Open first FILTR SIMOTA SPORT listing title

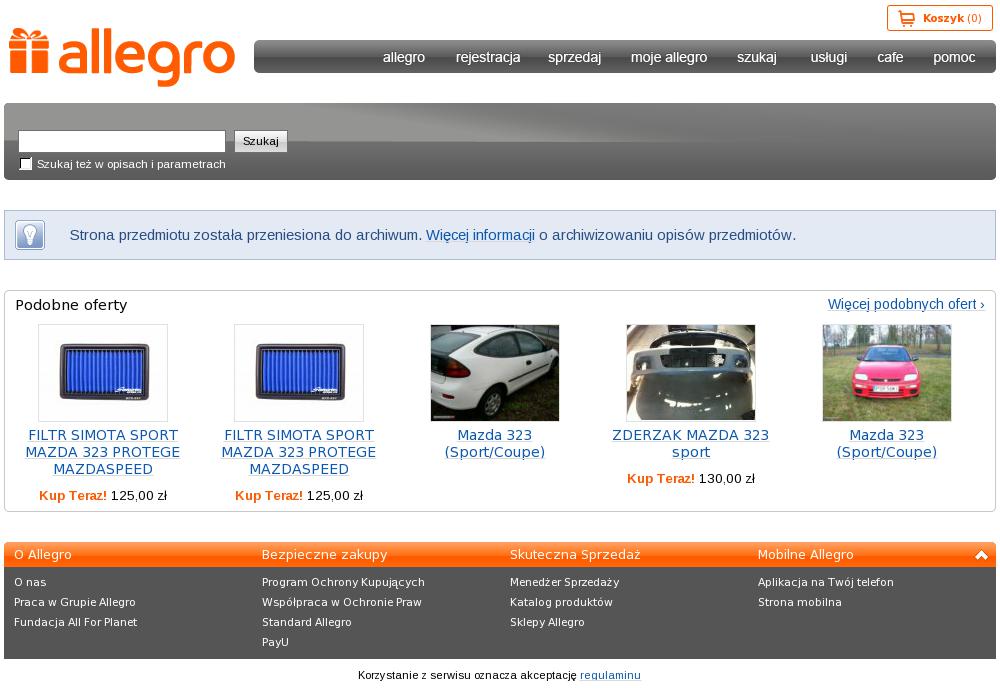(x=103, y=452)
